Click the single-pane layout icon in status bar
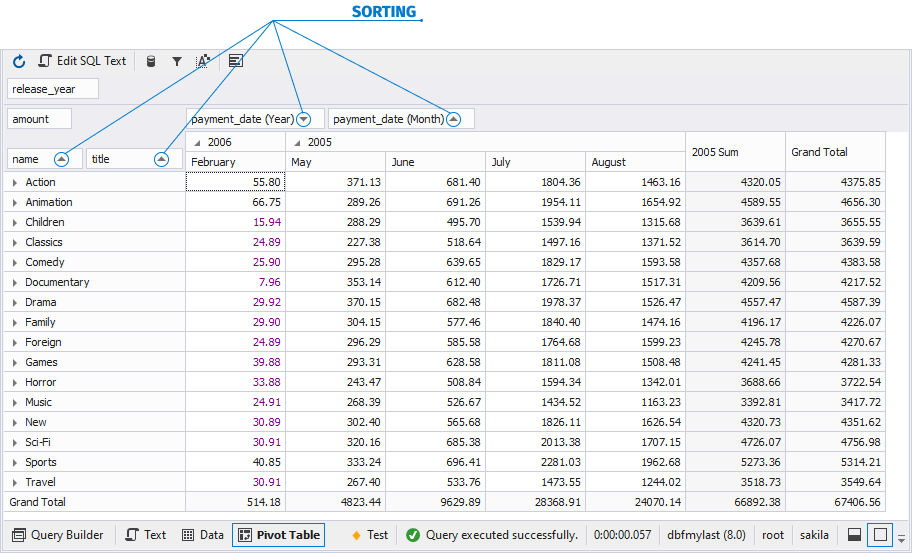The height and width of the screenshot is (553, 912). (880, 535)
